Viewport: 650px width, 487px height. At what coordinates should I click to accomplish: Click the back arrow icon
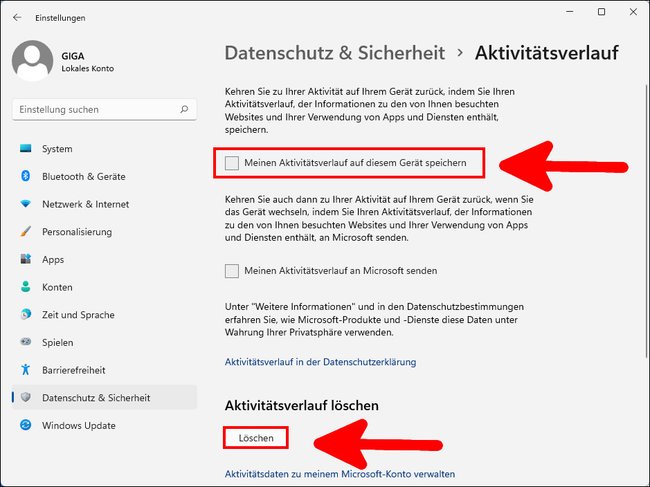pyautogui.click(x=17, y=17)
